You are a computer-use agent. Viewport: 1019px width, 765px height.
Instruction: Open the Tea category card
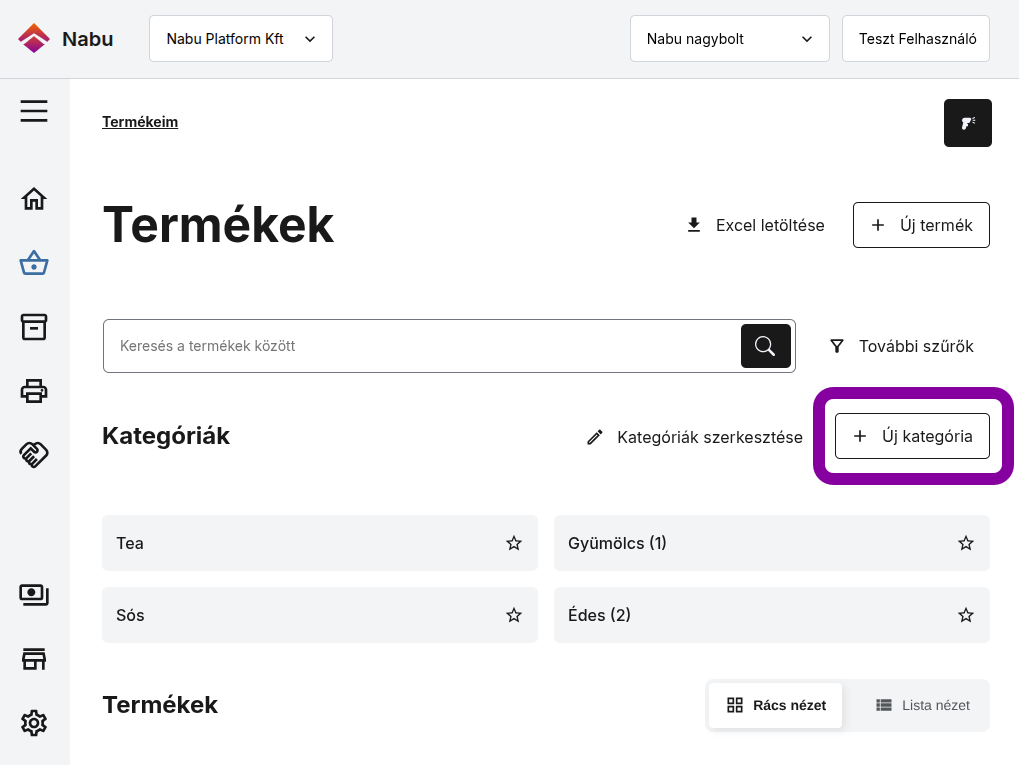coord(320,543)
